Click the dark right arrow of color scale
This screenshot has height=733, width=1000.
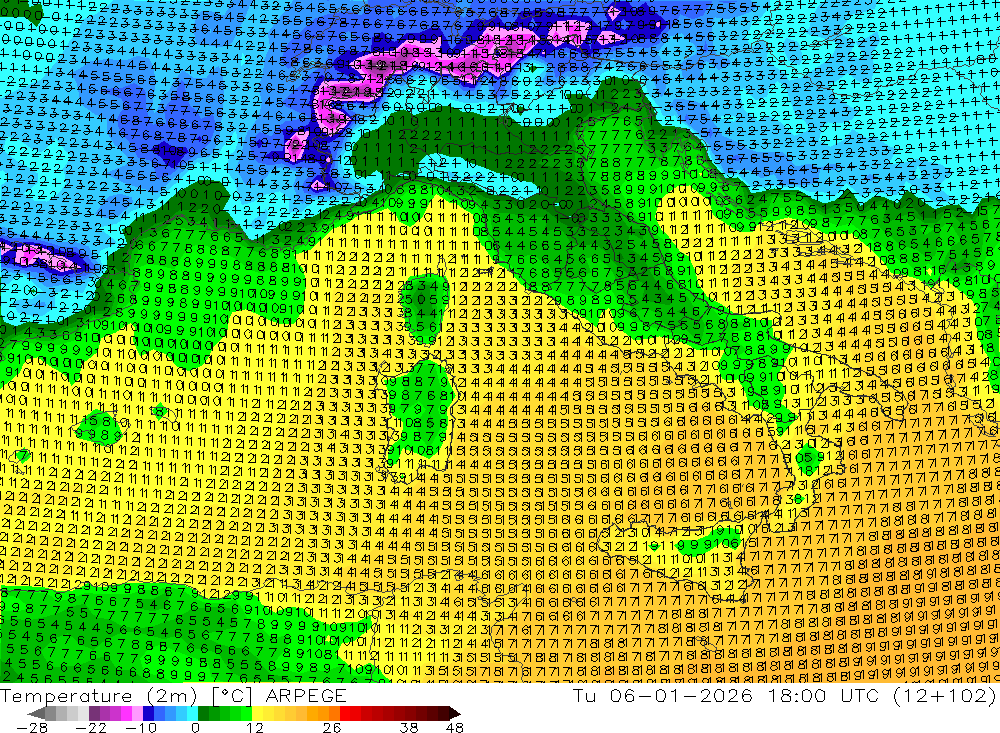click(x=455, y=713)
